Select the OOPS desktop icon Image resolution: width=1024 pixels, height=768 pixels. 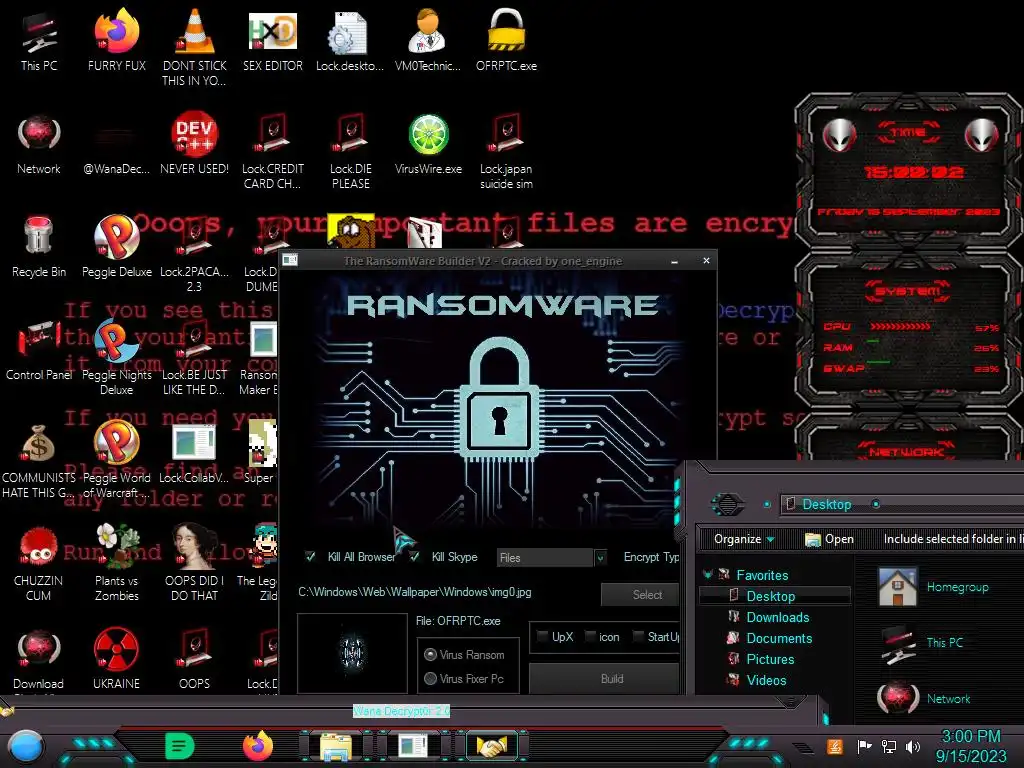tap(195, 658)
